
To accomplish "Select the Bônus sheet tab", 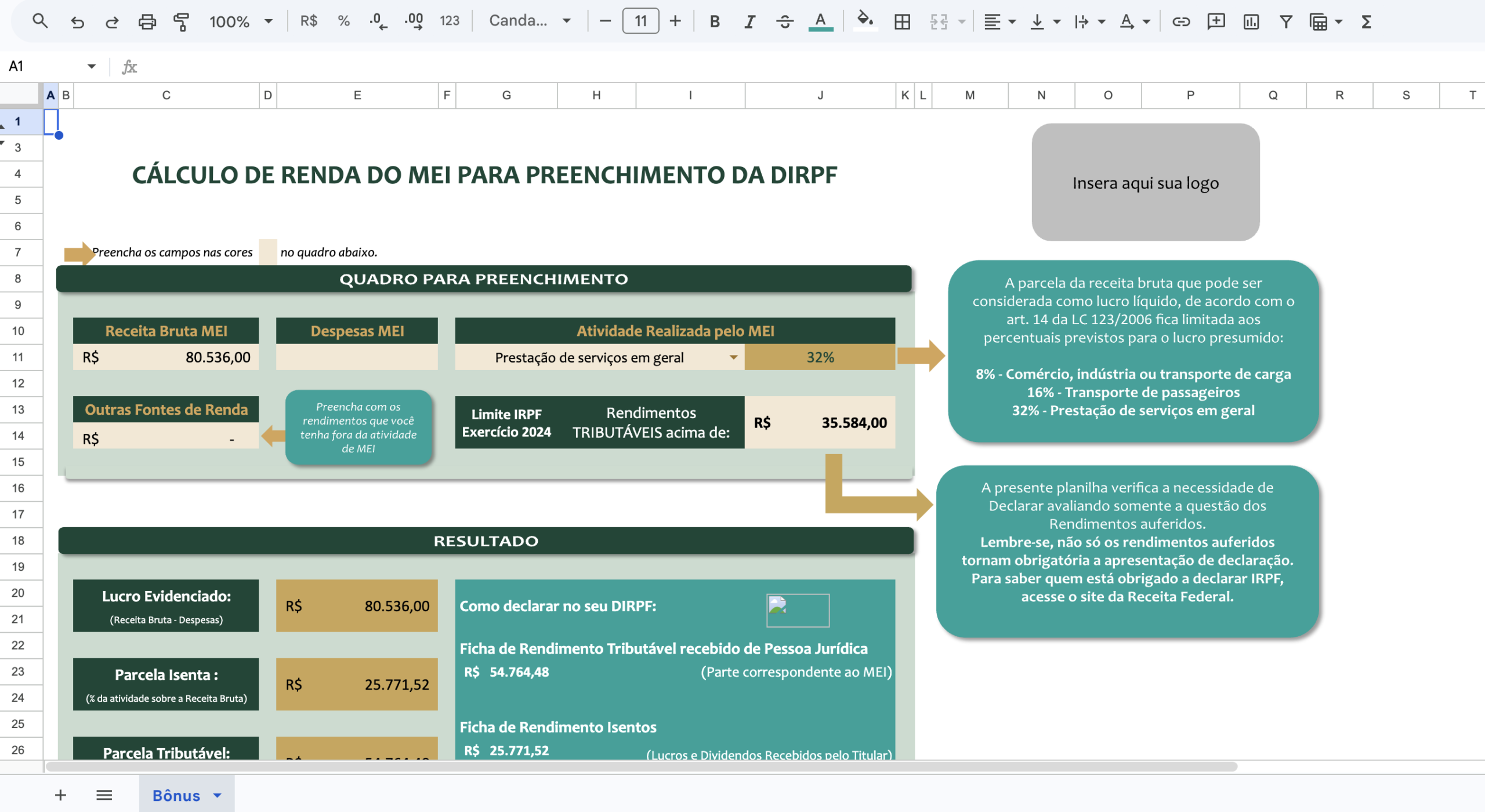I will tap(186, 795).
